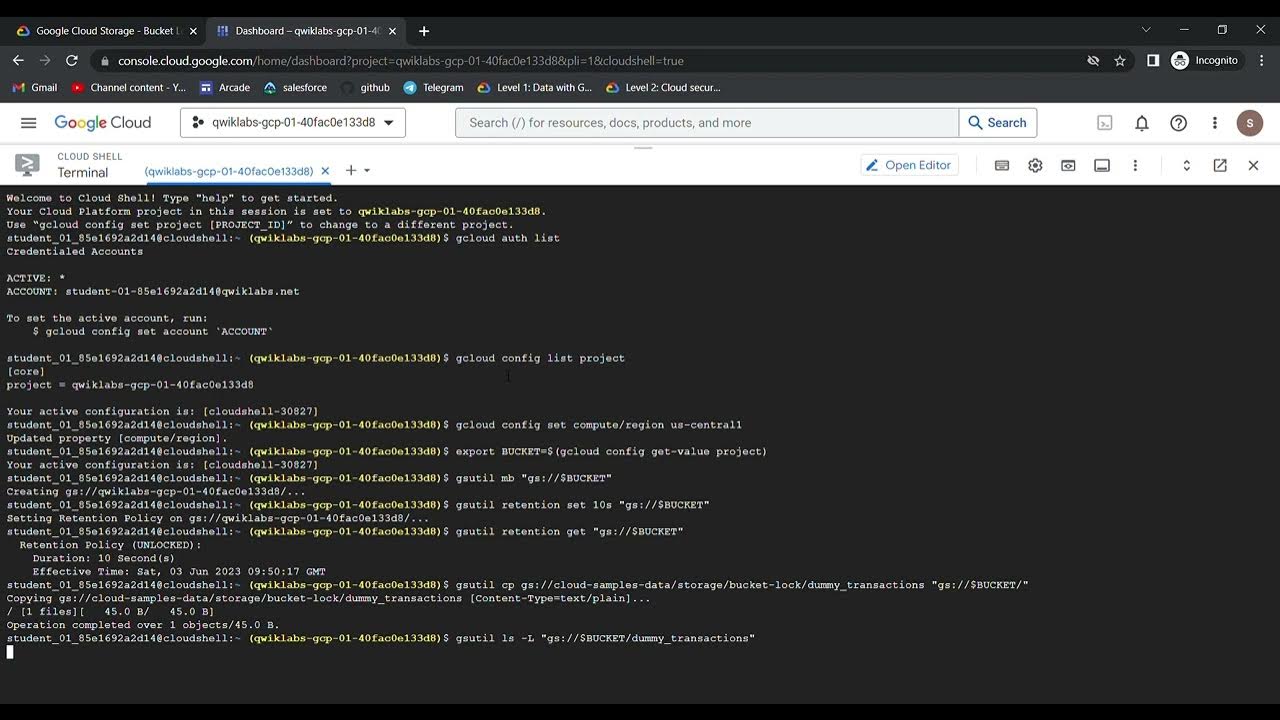
Task: Select the Dashboard browser tab
Action: point(305,31)
